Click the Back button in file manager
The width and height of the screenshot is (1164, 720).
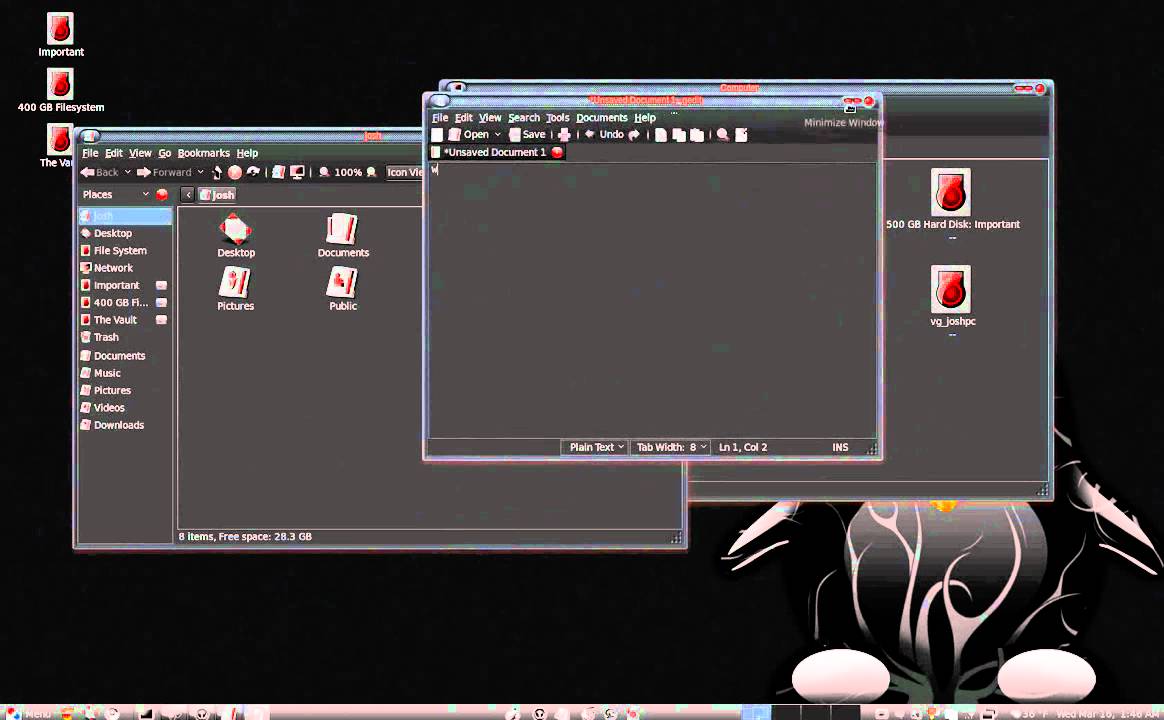99,172
